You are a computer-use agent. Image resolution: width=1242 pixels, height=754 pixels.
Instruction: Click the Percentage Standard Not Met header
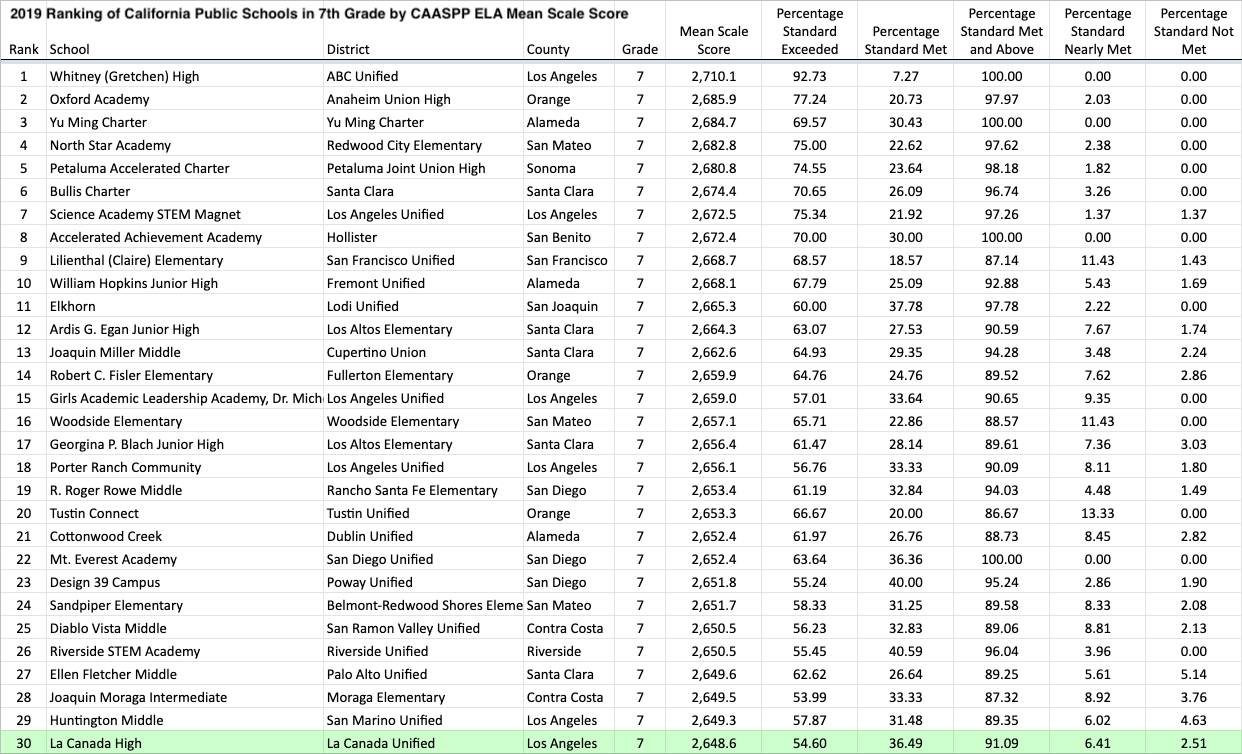(1193, 31)
